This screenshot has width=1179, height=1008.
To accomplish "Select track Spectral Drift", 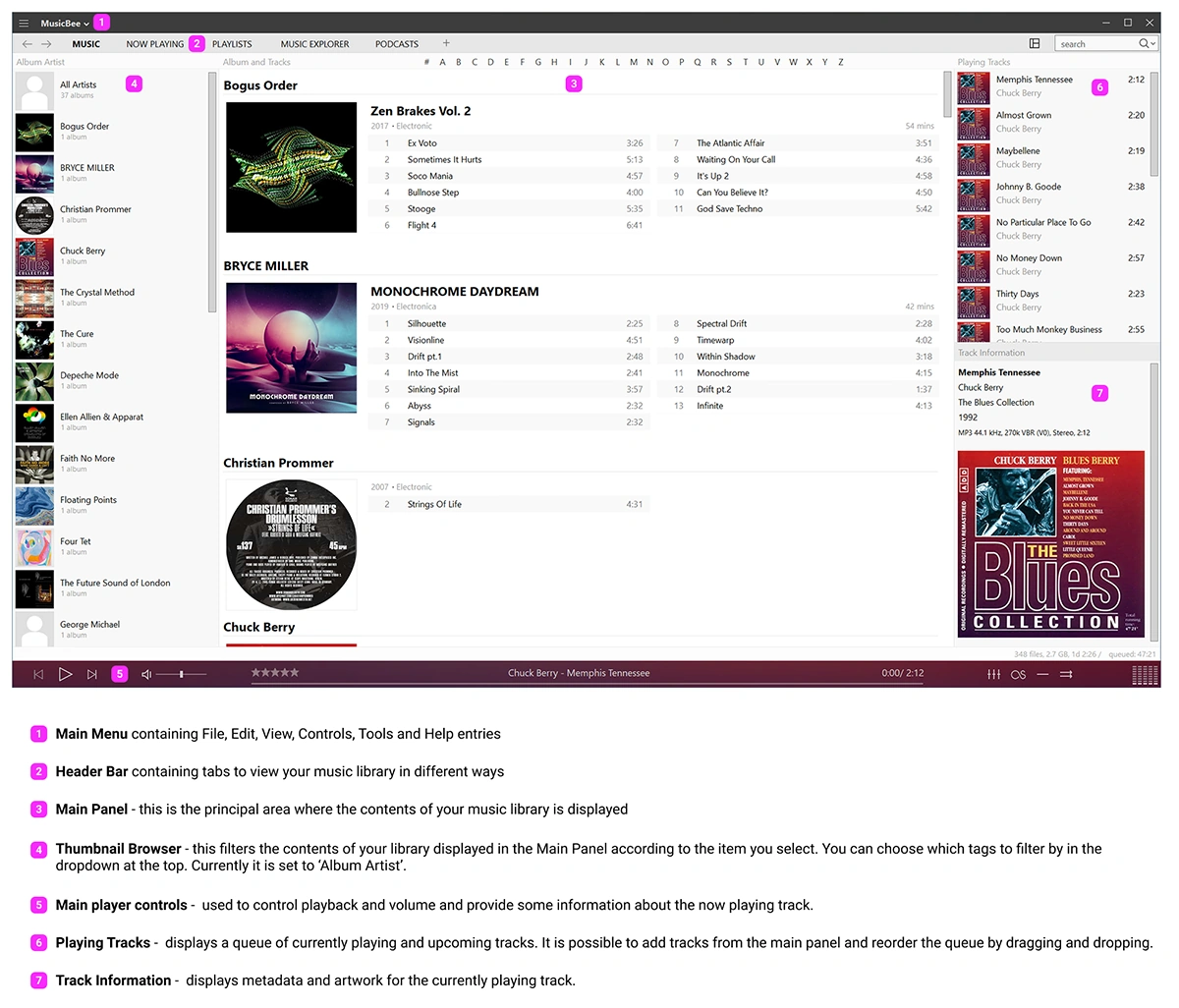I will [x=796, y=324].
